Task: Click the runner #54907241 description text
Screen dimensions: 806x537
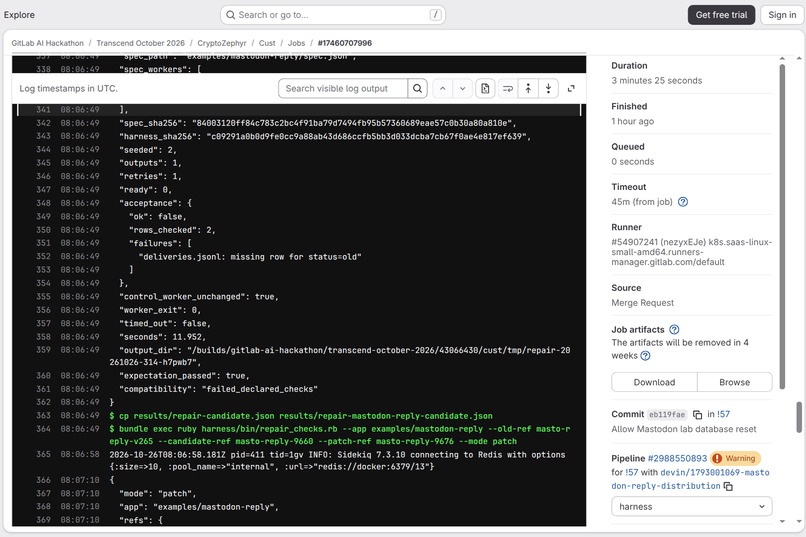Action: 691,252
